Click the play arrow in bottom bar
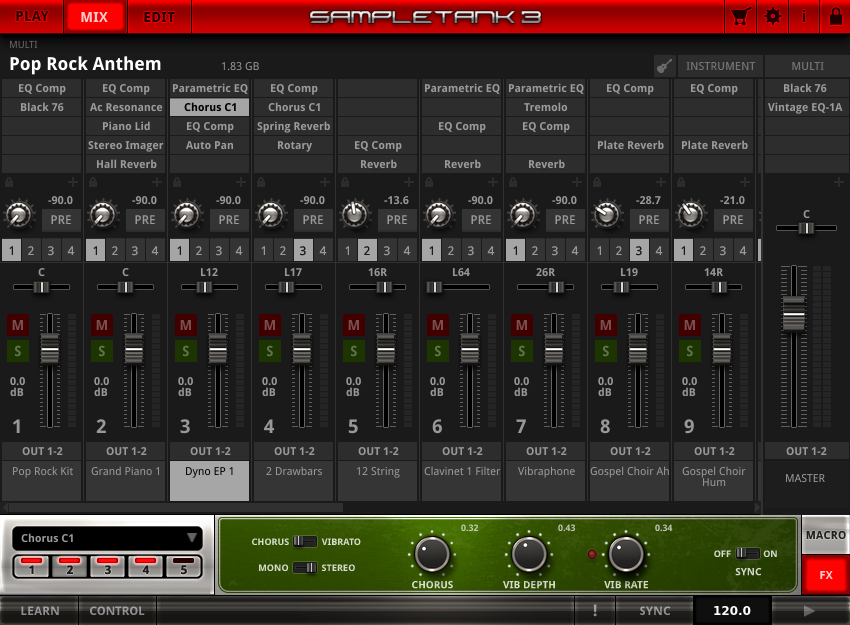Screen dimensions: 850x625 pos(809,611)
